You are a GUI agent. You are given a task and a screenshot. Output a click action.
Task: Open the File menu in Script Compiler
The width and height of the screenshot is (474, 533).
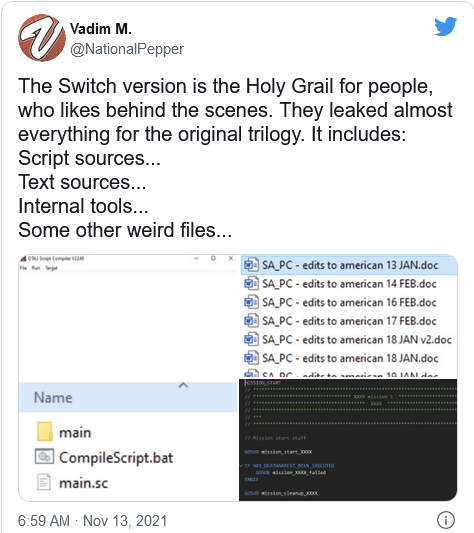pyautogui.click(x=23, y=268)
